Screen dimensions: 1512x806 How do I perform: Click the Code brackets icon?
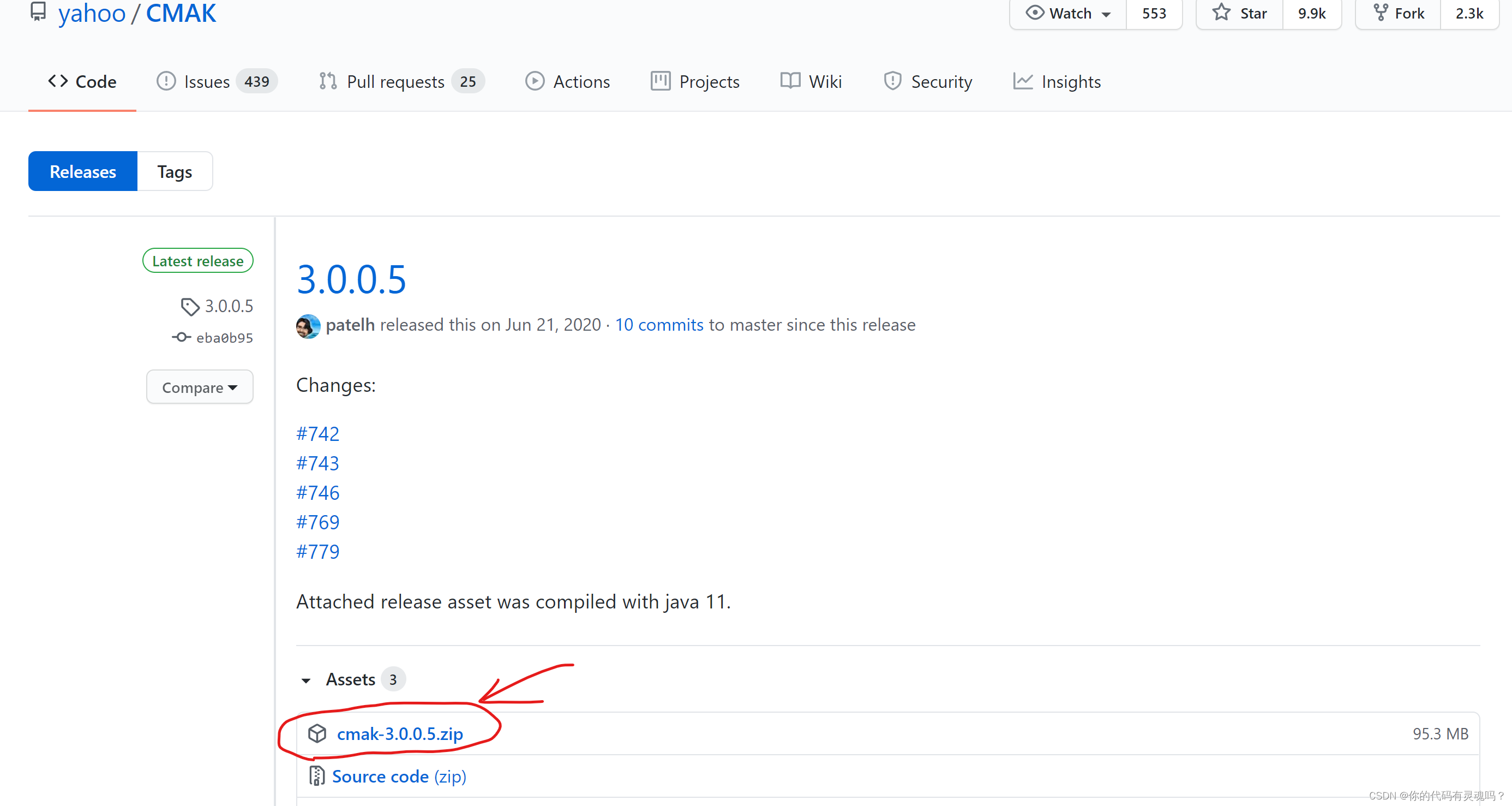(57, 81)
